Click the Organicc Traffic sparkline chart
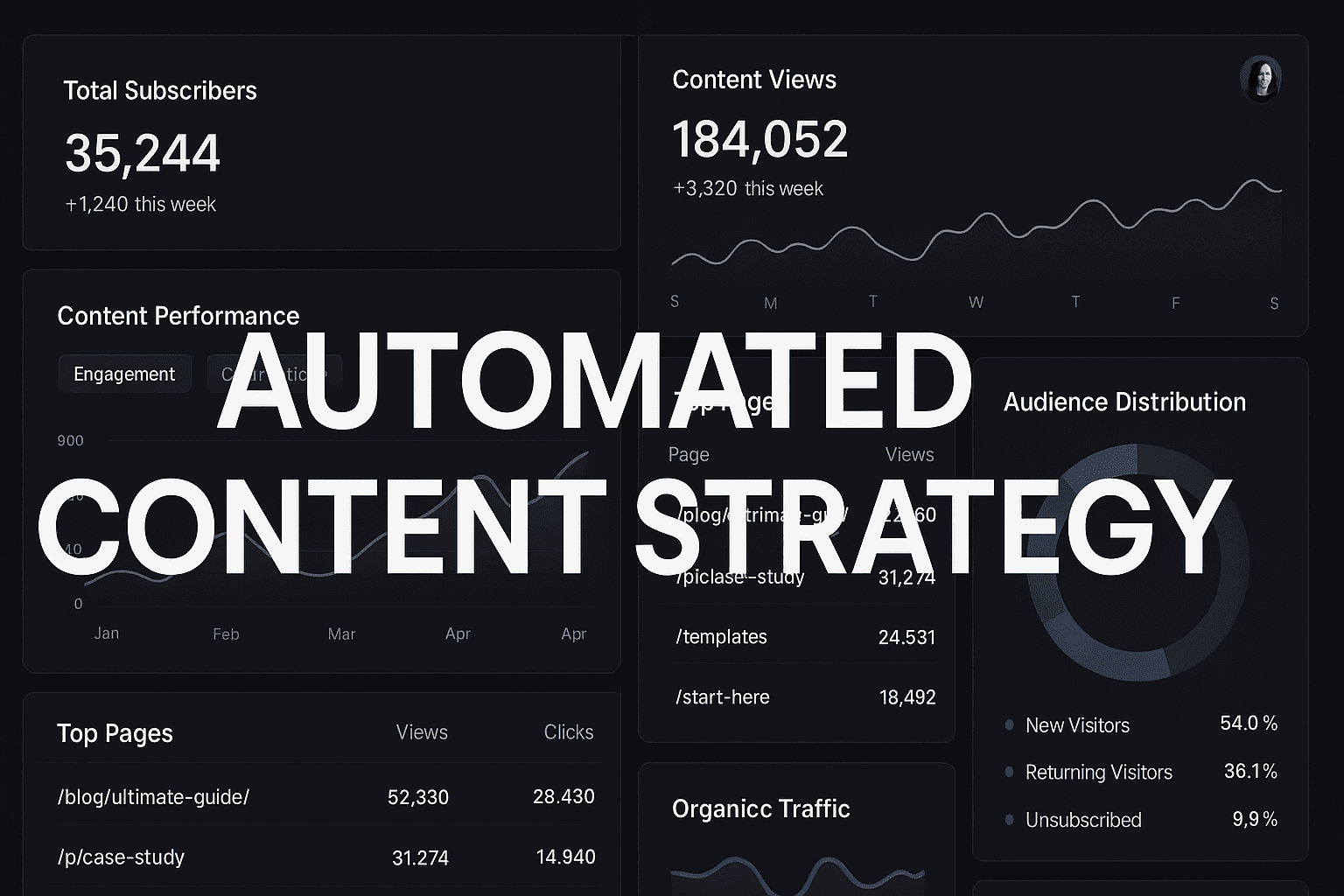This screenshot has height=896, width=1344. [x=796, y=875]
